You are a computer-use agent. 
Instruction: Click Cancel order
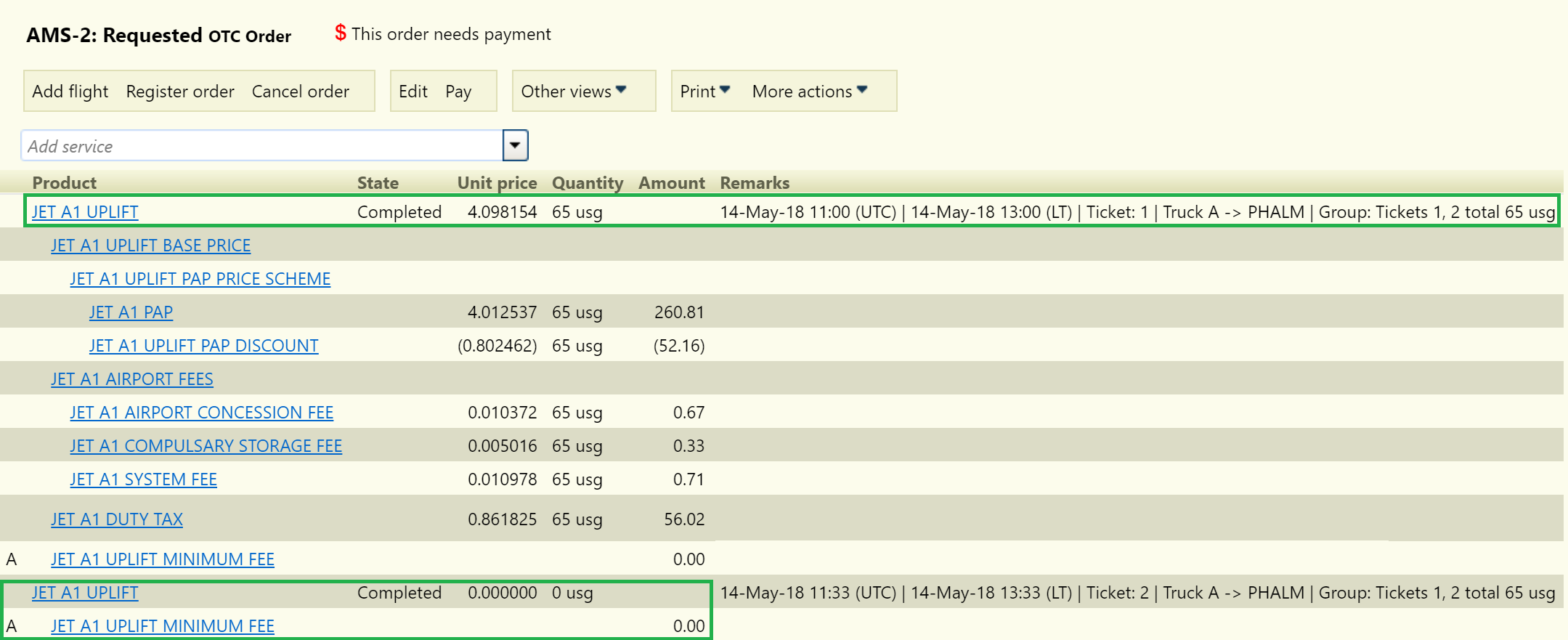pos(301,92)
